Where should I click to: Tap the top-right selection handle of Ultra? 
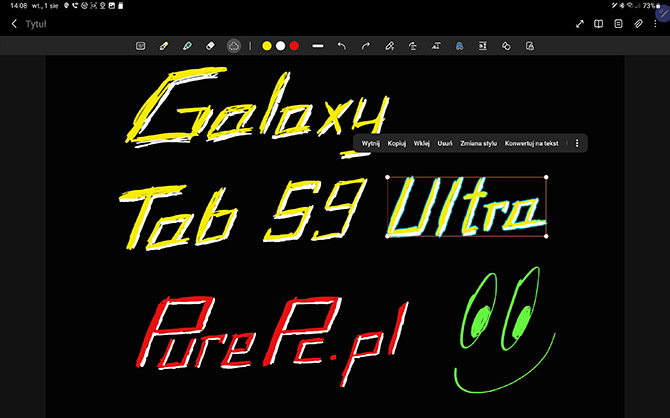tap(546, 177)
